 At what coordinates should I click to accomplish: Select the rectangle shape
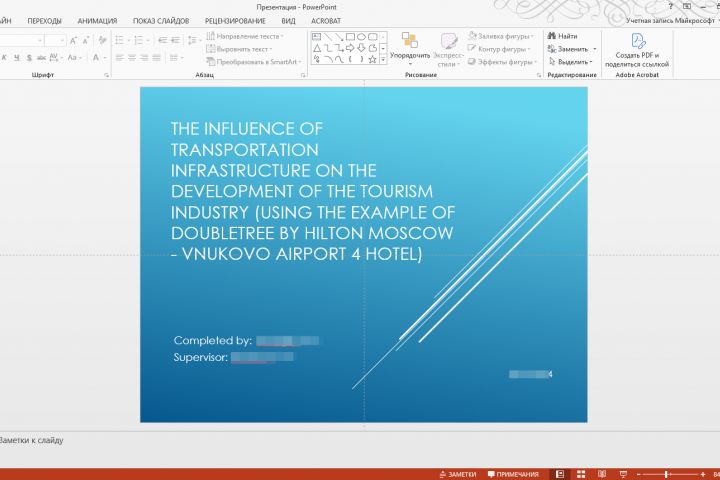coord(350,36)
